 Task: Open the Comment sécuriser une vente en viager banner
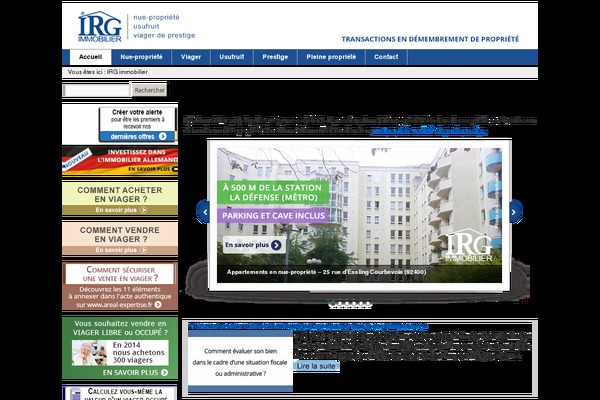(120, 286)
